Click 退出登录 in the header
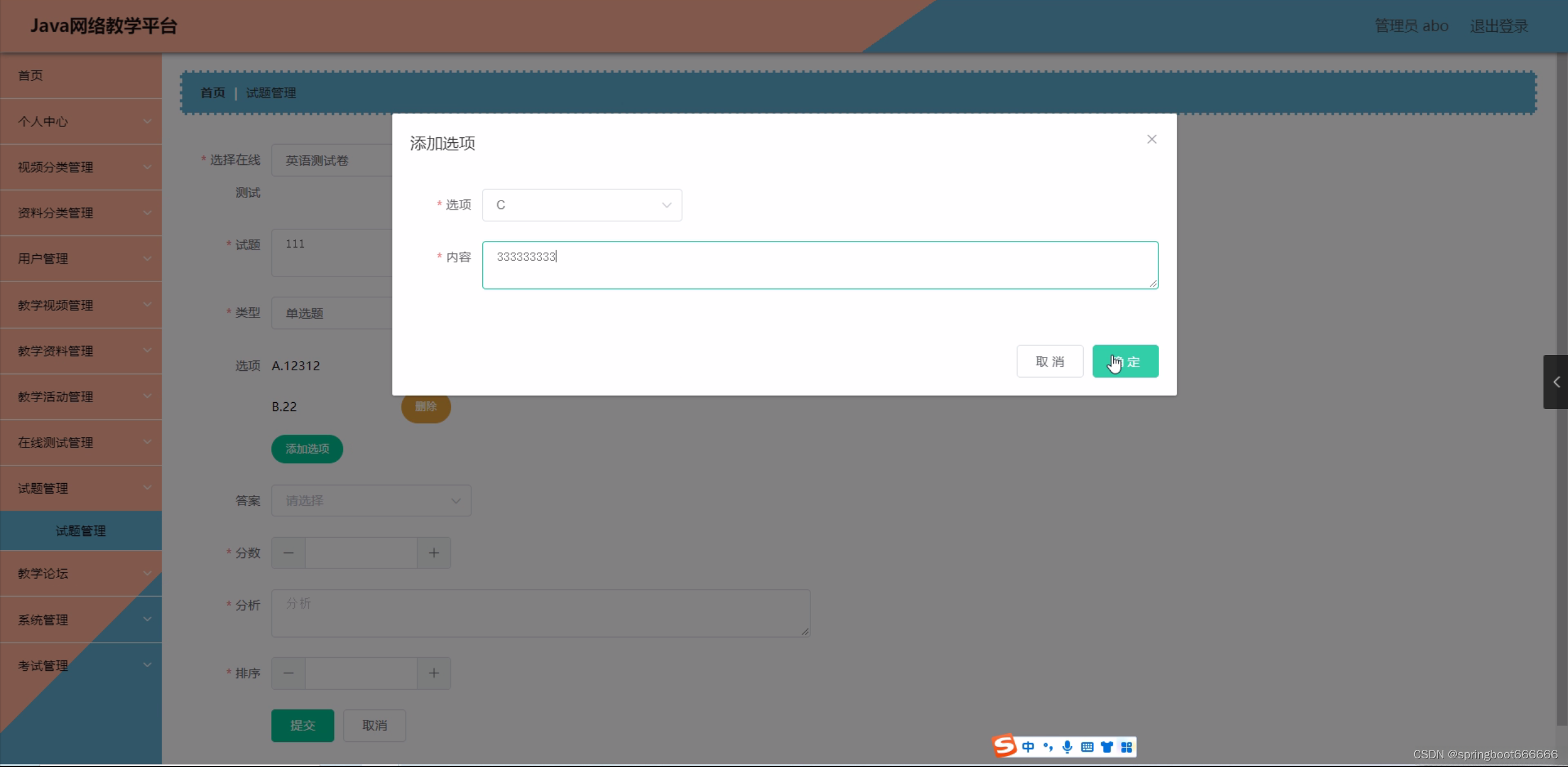Image resolution: width=1568 pixels, height=767 pixels. tap(1498, 26)
